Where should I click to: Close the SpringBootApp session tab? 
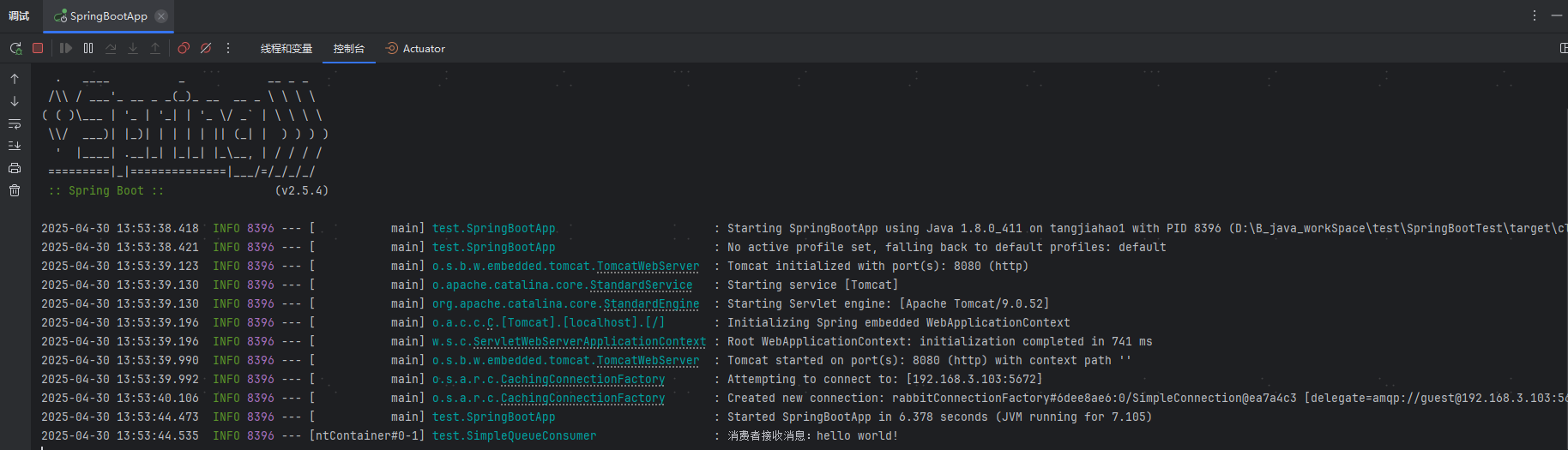161,16
